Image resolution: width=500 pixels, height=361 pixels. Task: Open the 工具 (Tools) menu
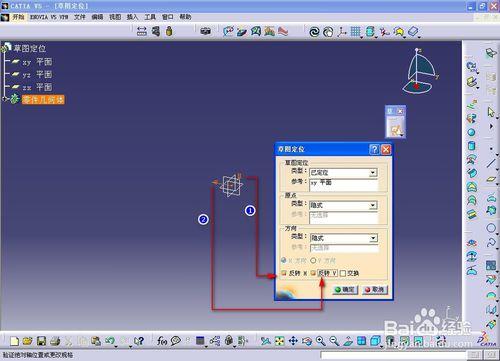150,17
